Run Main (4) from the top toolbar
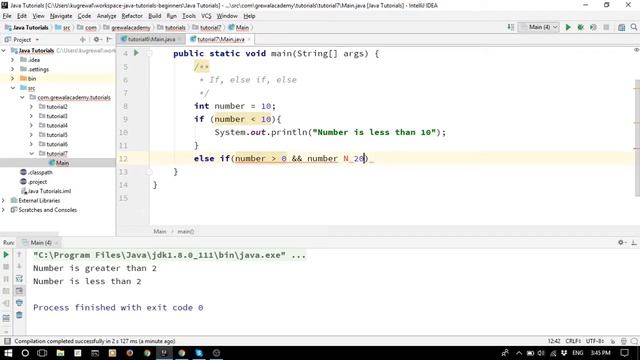 tap(568, 27)
